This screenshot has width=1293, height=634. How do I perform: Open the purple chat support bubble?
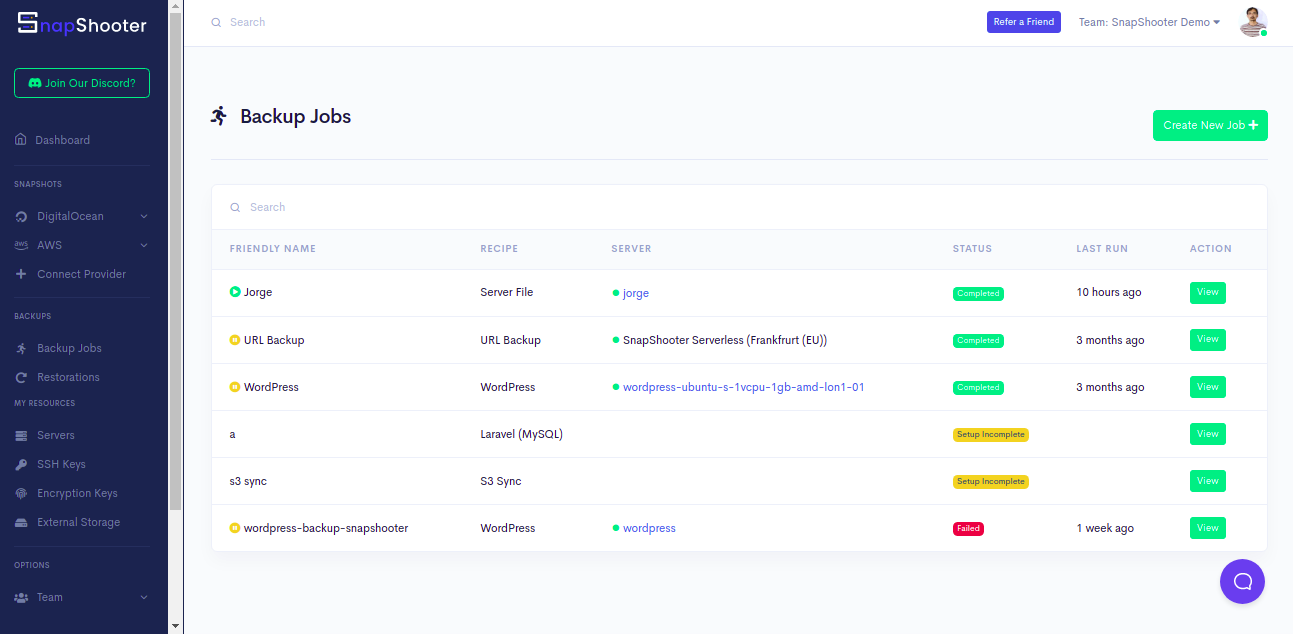coord(1242,581)
